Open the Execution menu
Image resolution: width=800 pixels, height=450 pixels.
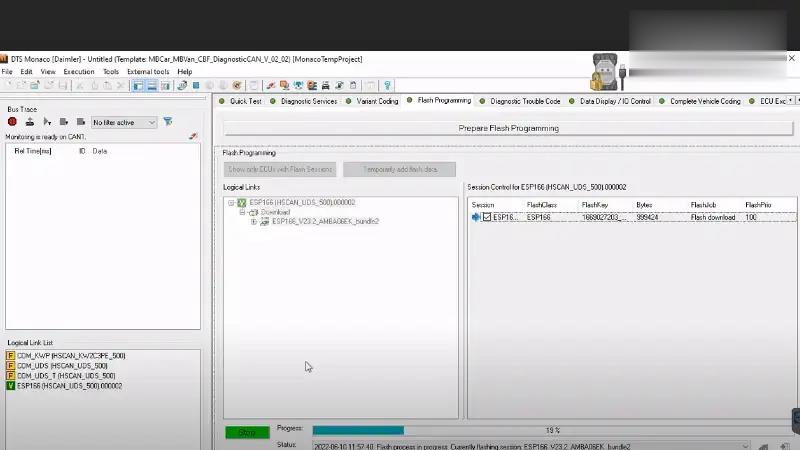pyautogui.click(x=79, y=72)
